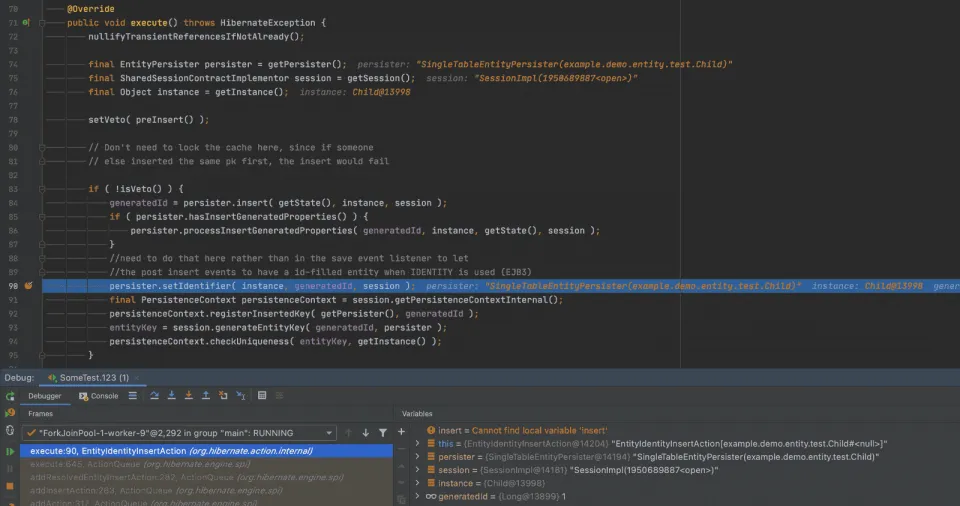960x506 pixels.
Task: Select frame execute:90, EntityIdentityInsertAction
Action: tap(206, 451)
